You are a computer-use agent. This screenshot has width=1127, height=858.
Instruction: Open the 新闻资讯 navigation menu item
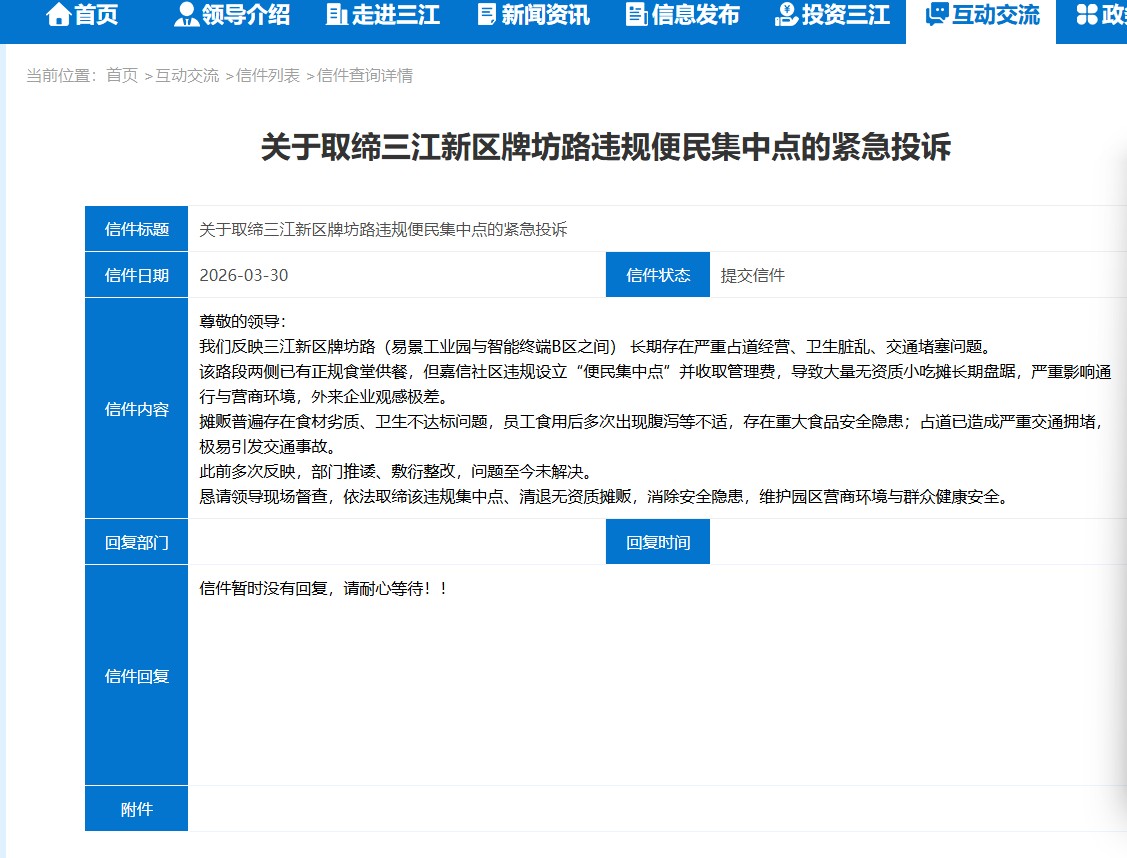pos(545,15)
